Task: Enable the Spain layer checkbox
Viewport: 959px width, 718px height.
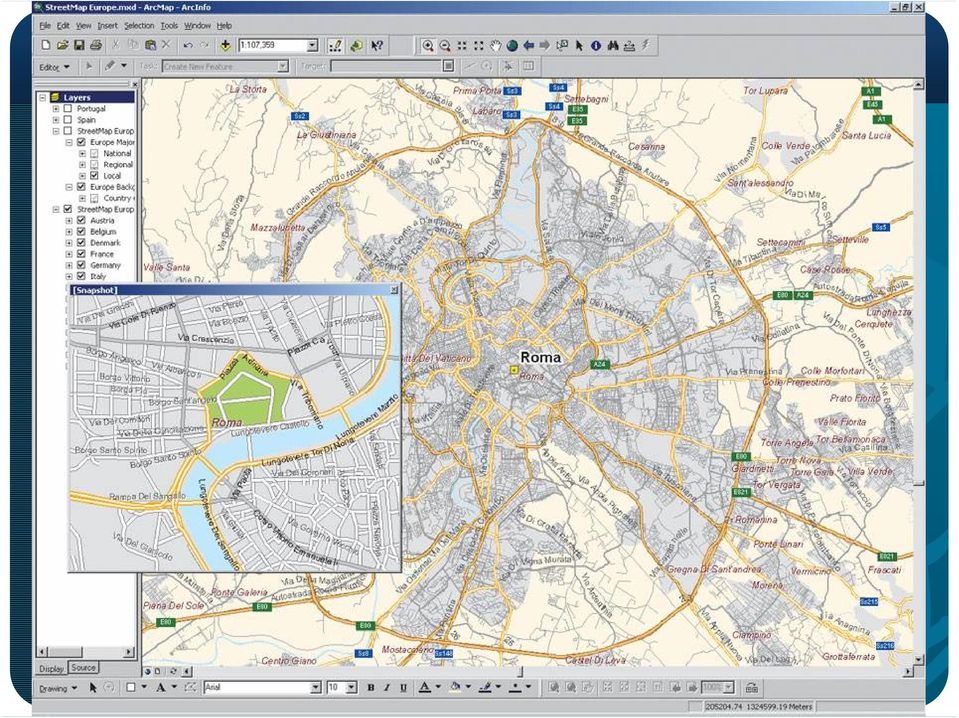Action: click(68, 120)
